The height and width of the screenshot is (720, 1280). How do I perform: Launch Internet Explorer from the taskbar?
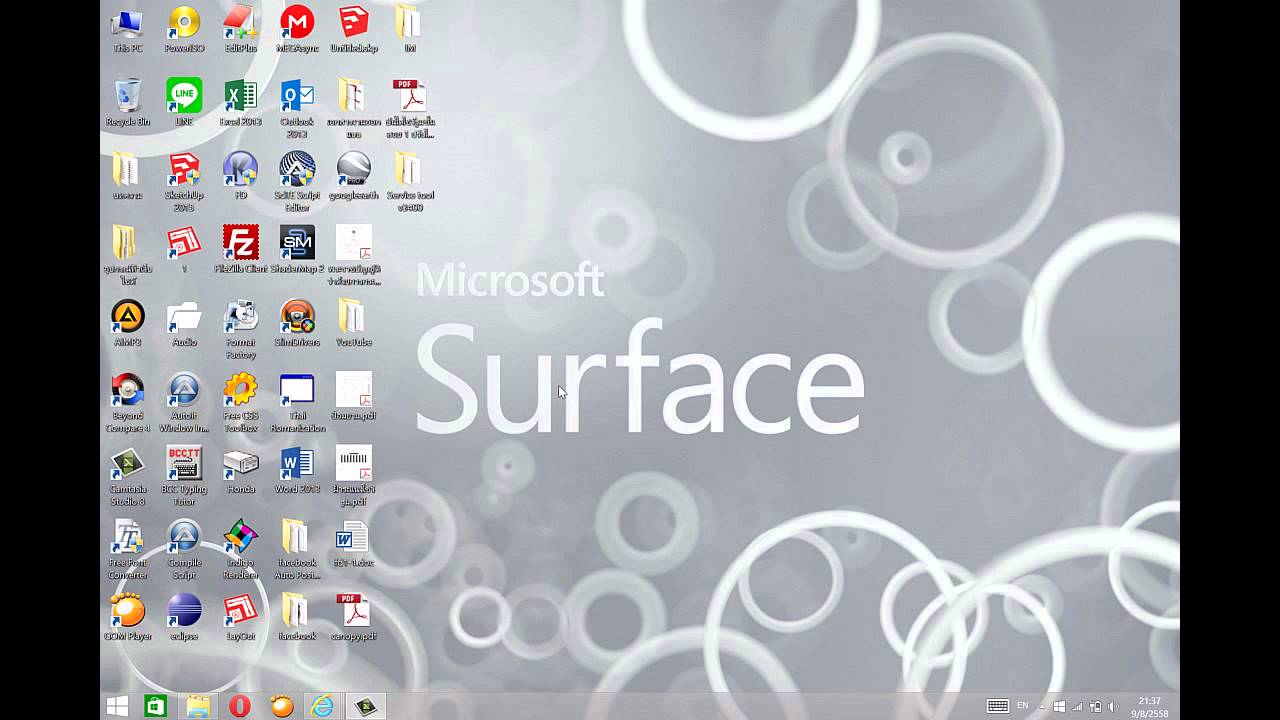322,706
